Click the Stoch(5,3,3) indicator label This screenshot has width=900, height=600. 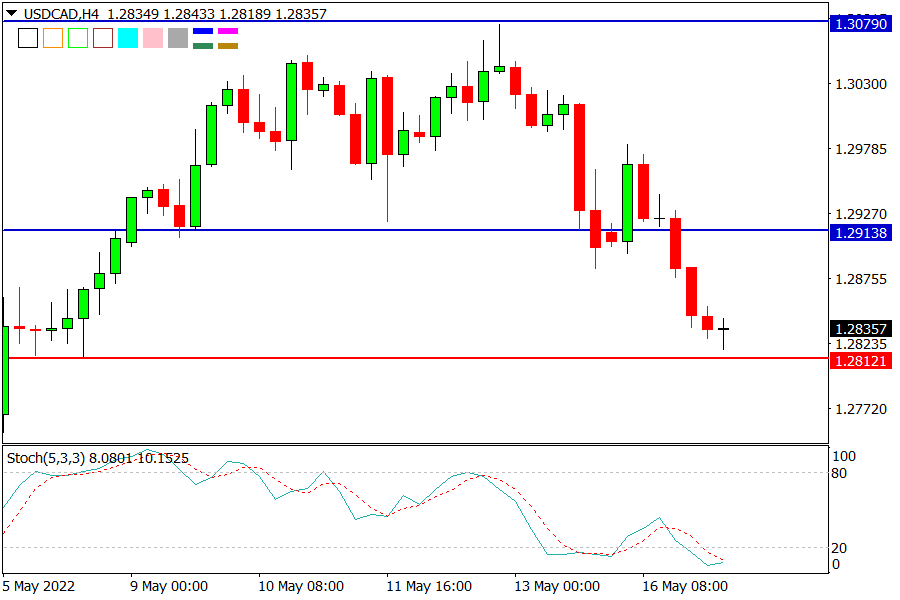tap(46, 458)
